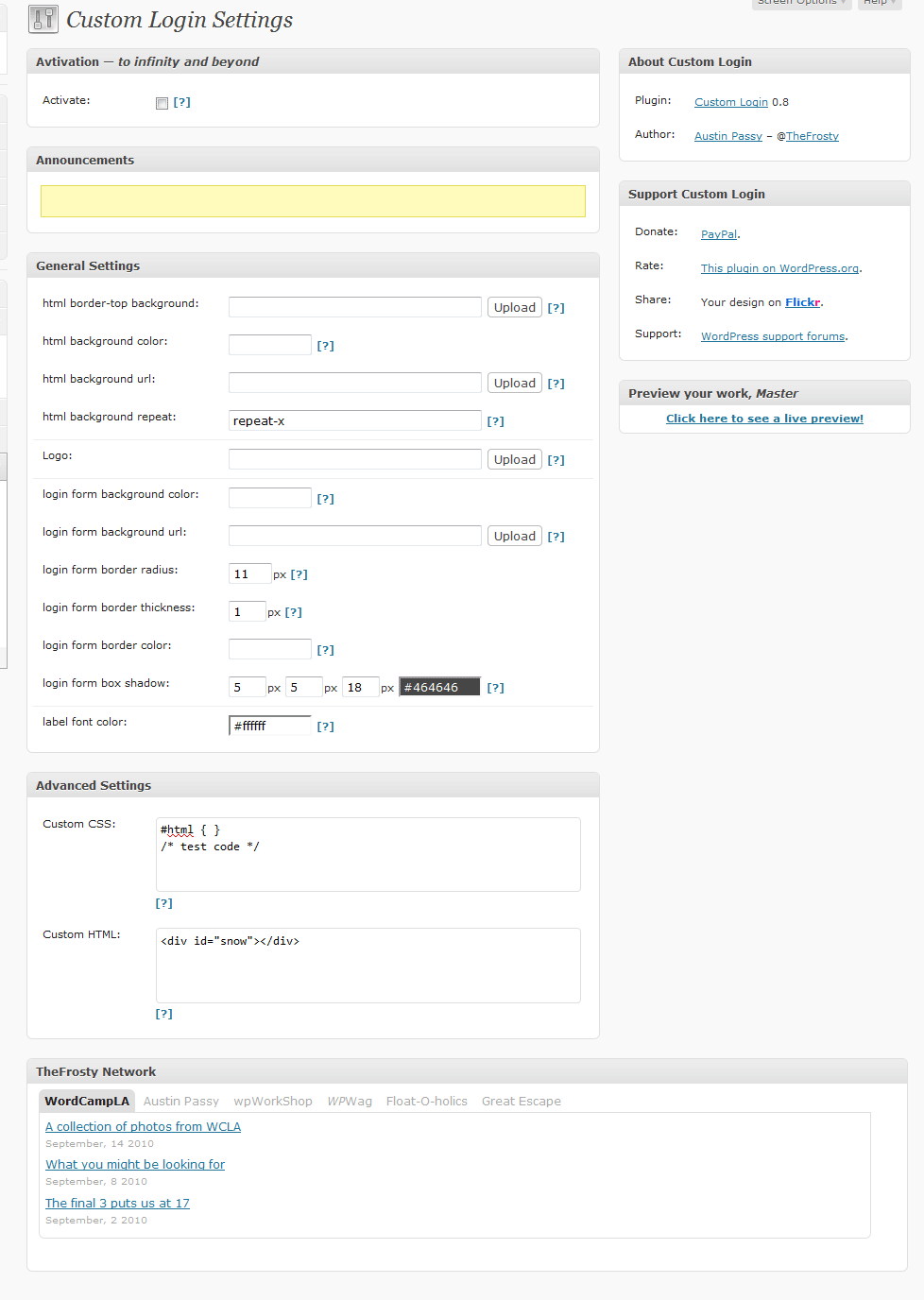Click the label font color #ffffff field
This screenshot has width=924, height=1300.
(269, 726)
